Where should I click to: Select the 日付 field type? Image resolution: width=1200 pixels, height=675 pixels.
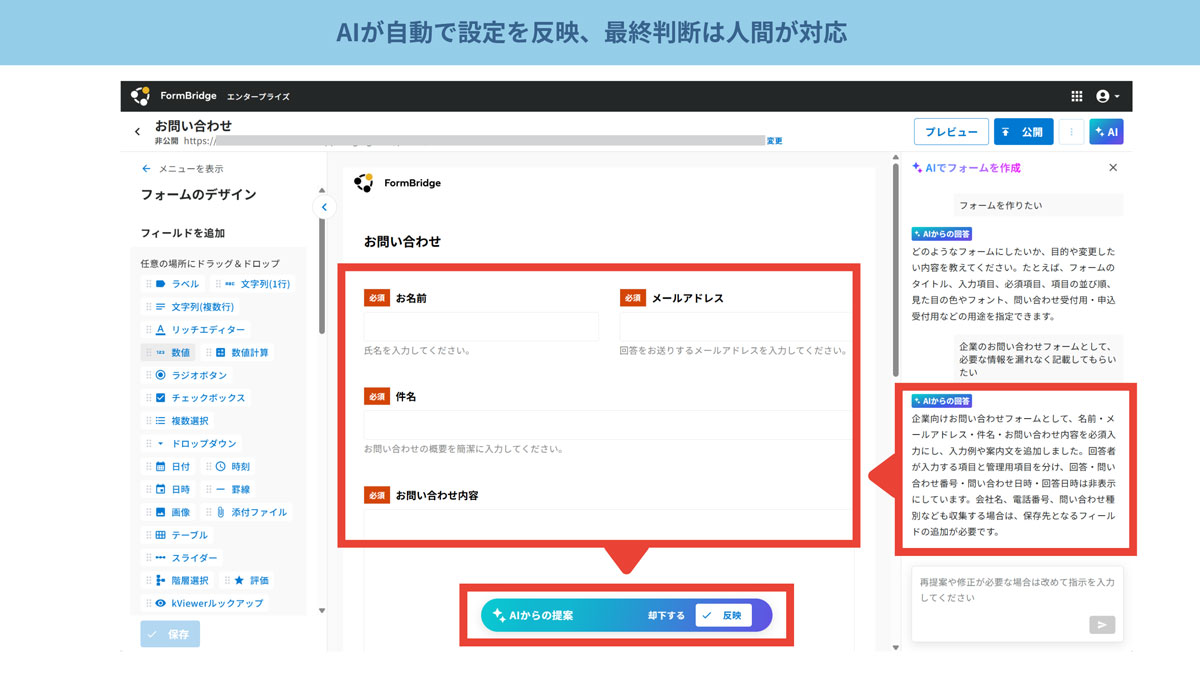168,467
